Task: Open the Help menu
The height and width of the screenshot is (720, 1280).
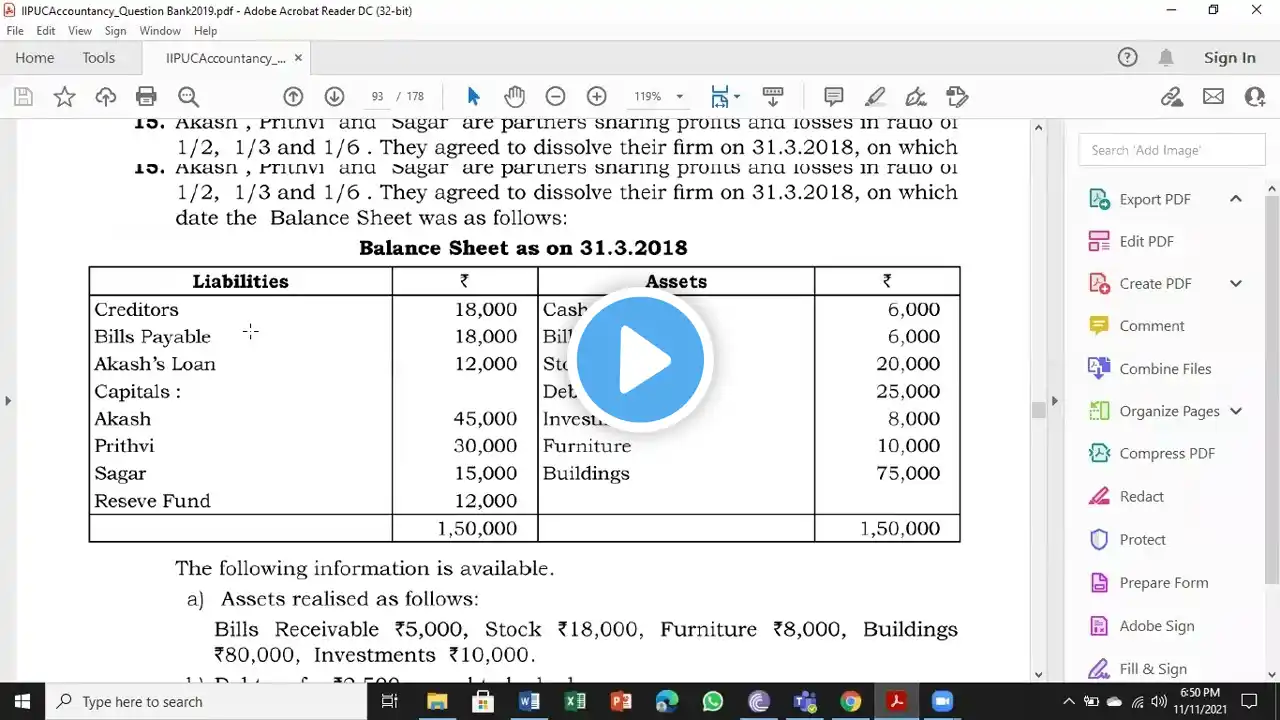Action: point(205,31)
